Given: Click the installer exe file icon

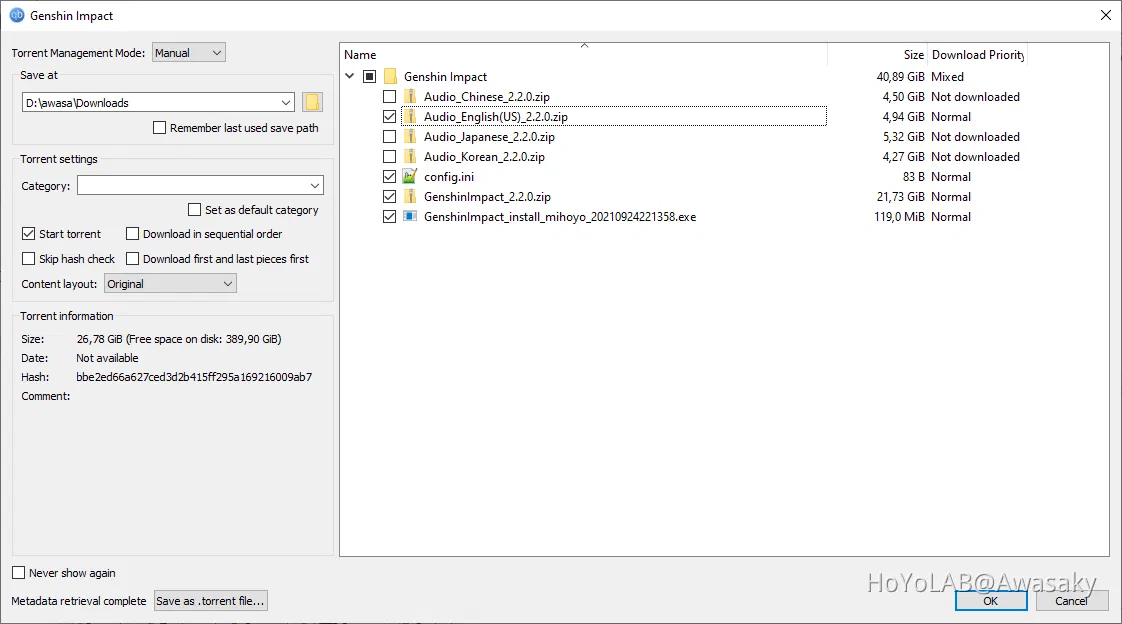Looking at the screenshot, I should (410, 216).
